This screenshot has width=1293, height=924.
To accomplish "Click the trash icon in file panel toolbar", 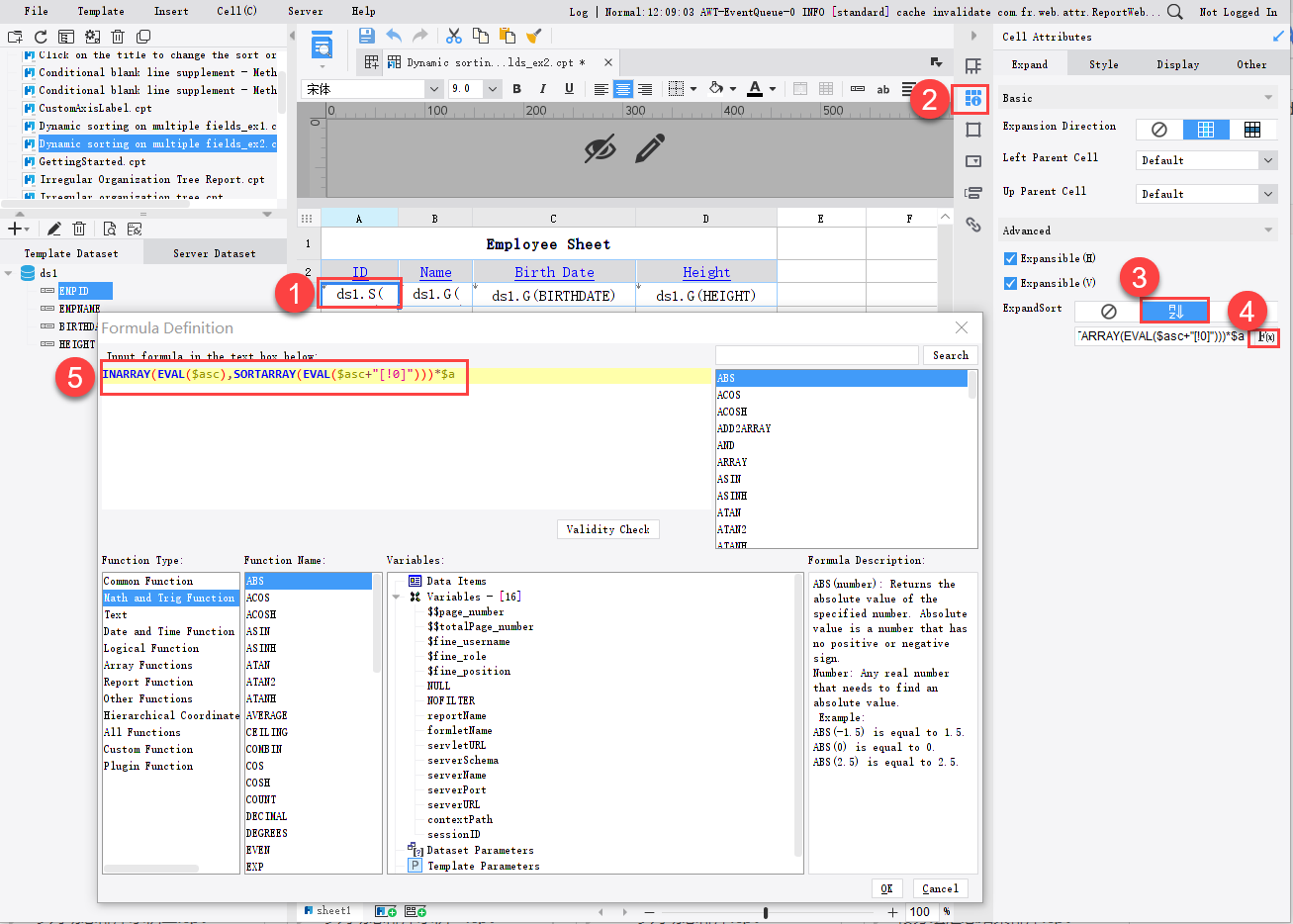I will pyautogui.click(x=118, y=37).
